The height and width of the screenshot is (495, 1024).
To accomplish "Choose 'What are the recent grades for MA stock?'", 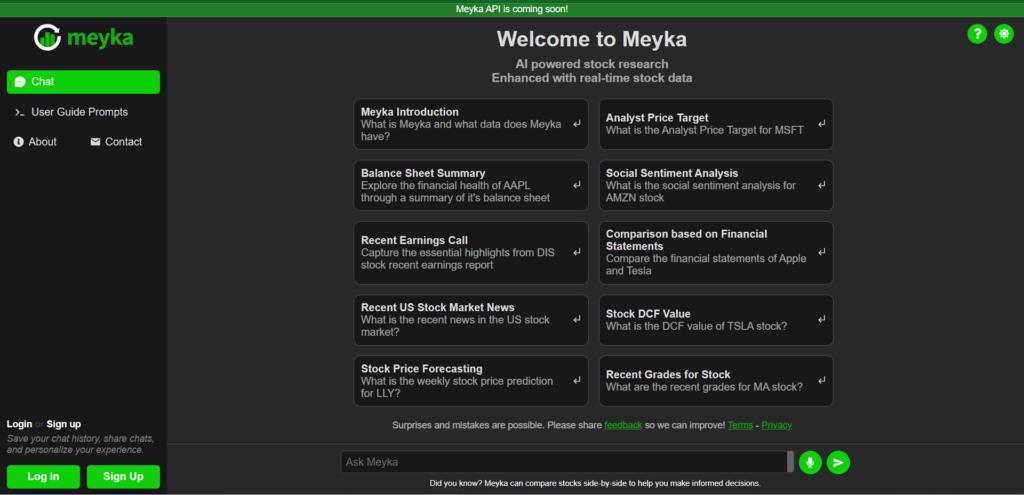I will click(x=704, y=387).
